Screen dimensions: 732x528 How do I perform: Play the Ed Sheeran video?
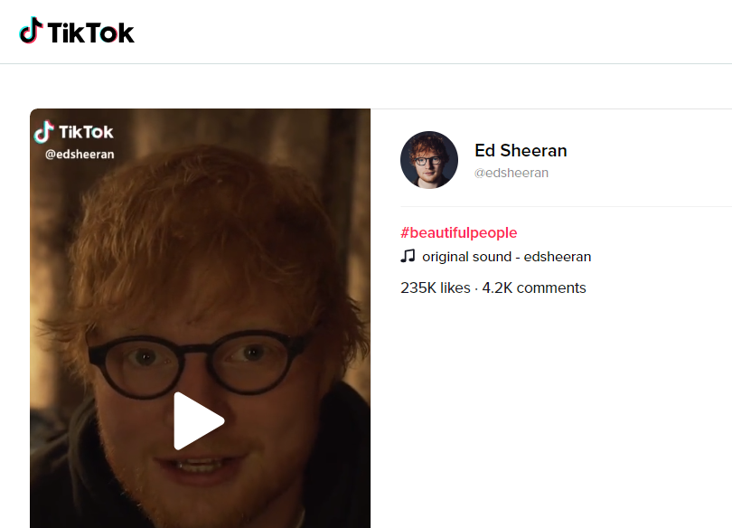pyautogui.click(x=199, y=421)
